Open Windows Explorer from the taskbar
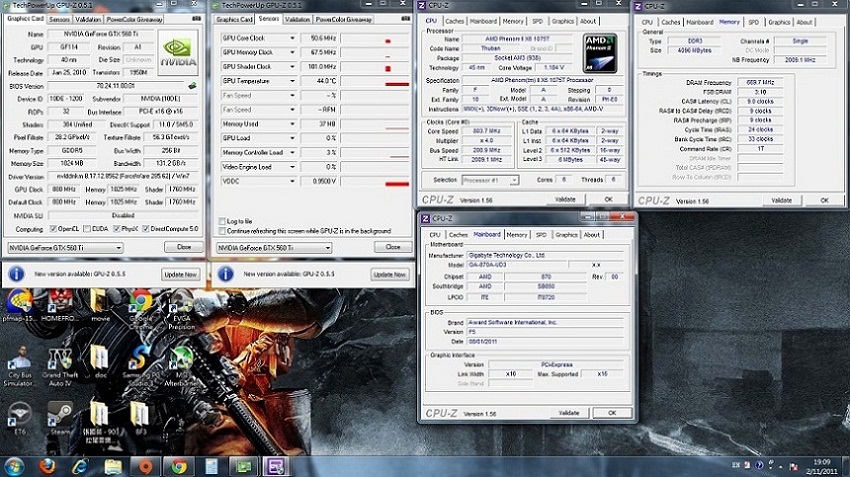Image resolution: width=850 pixels, height=477 pixels. click(x=113, y=466)
